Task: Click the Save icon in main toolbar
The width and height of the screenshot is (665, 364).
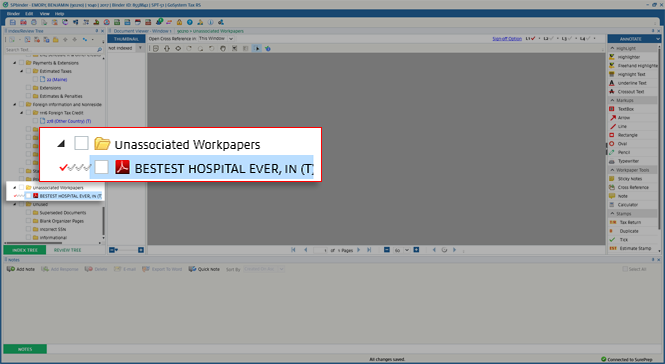Action: click(13, 22)
